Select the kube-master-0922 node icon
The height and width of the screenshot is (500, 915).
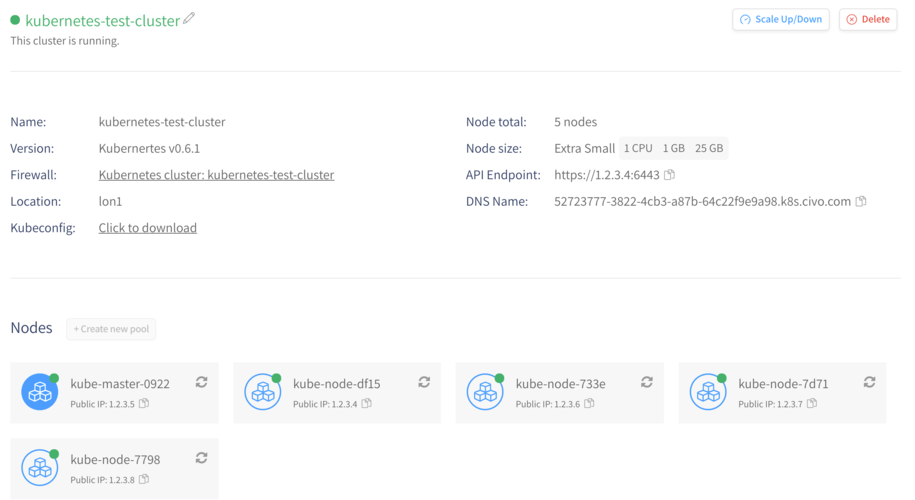pyautogui.click(x=40, y=391)
